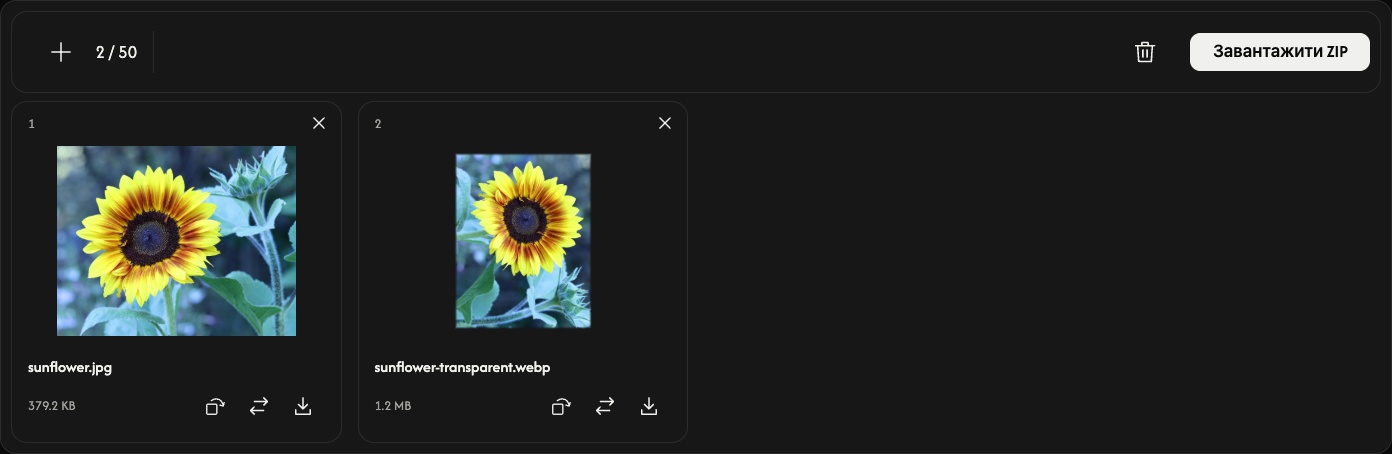This screenshot has width=1392, height=454.
Task: Open the sunflower-transparent.webp thumbnail preview
Action: coord(523,241)
